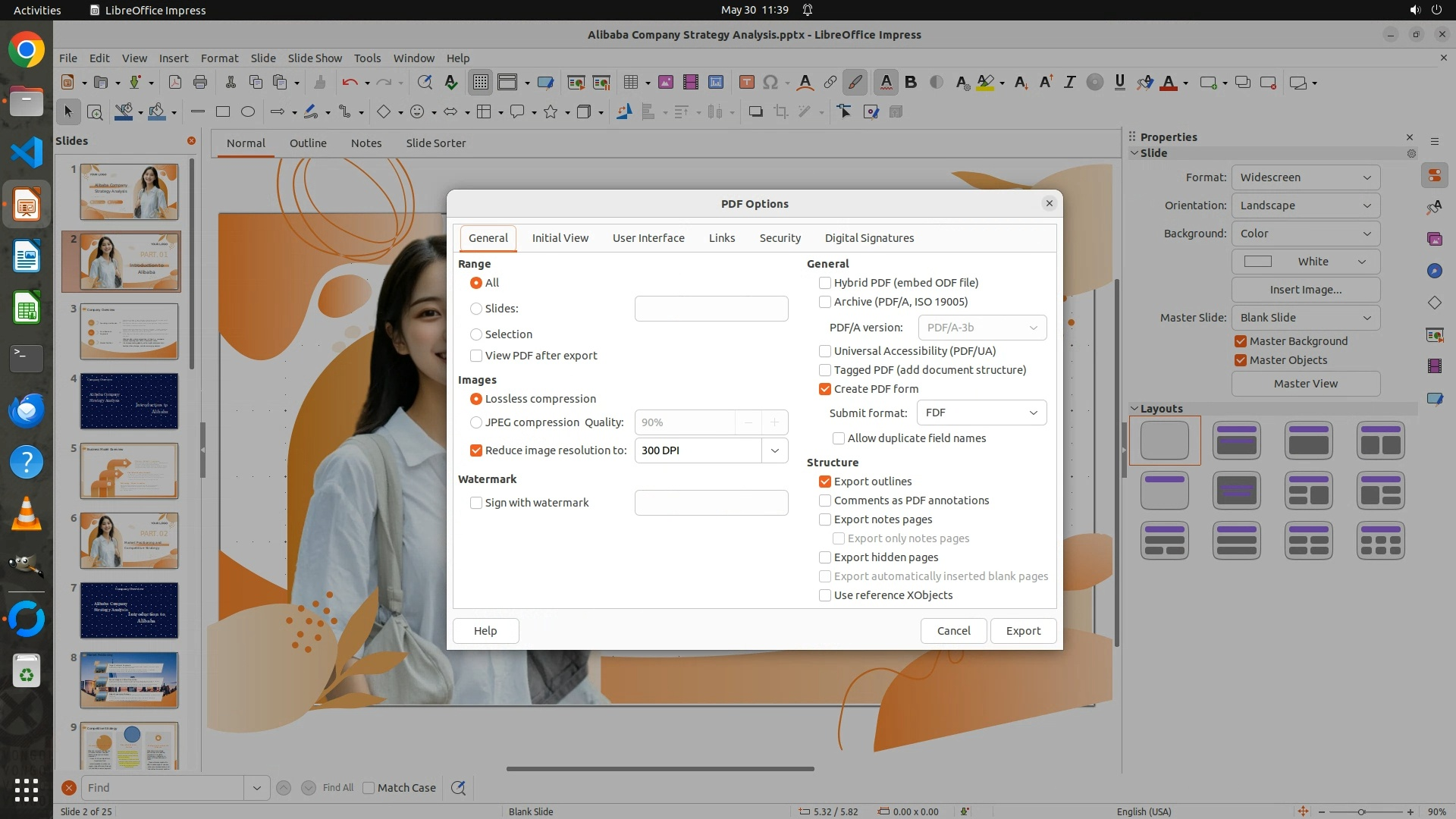Switch to the Security tab
1456x819 pixels.
780,238
